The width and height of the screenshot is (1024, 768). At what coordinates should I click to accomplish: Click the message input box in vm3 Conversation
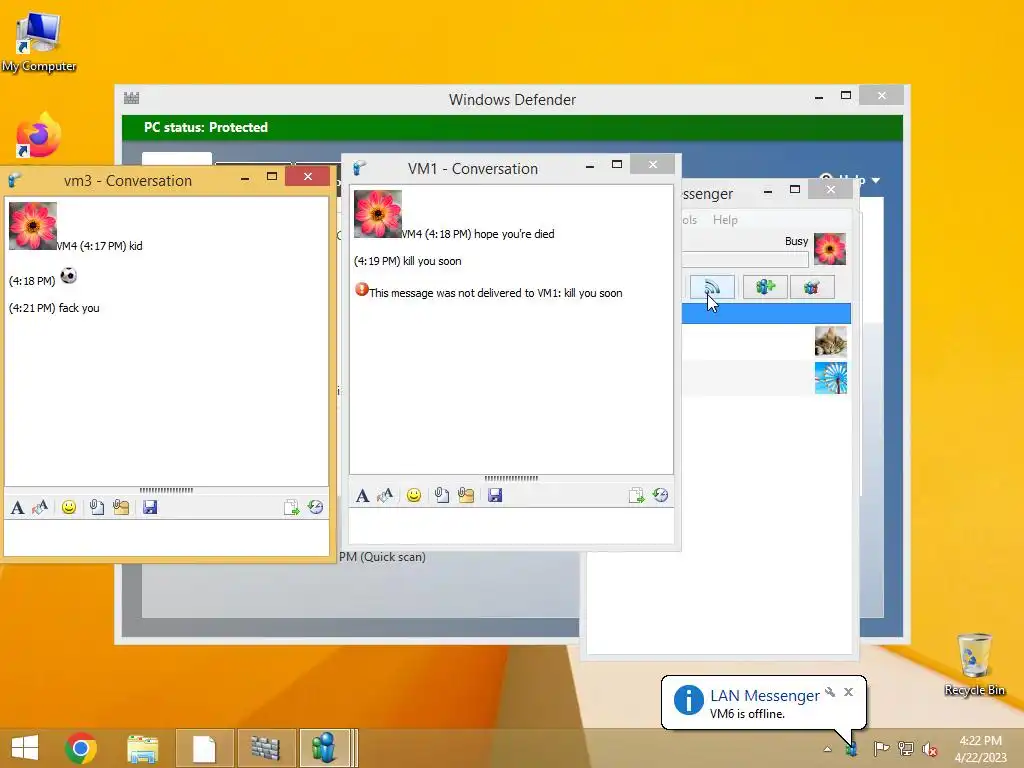(x=167, y=537)
